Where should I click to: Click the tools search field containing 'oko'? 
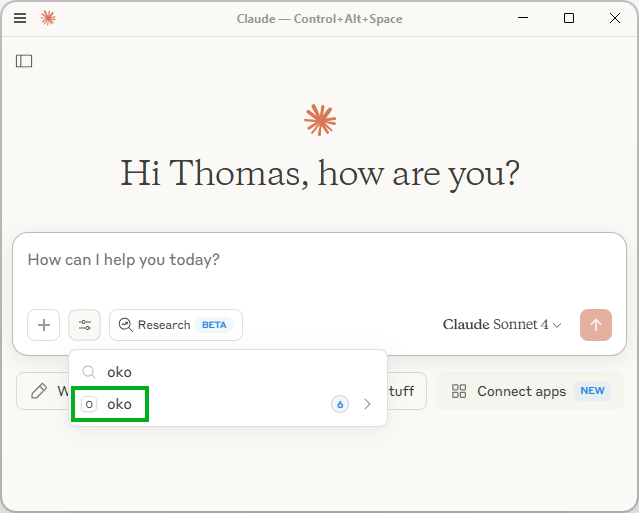pos(228,372)
